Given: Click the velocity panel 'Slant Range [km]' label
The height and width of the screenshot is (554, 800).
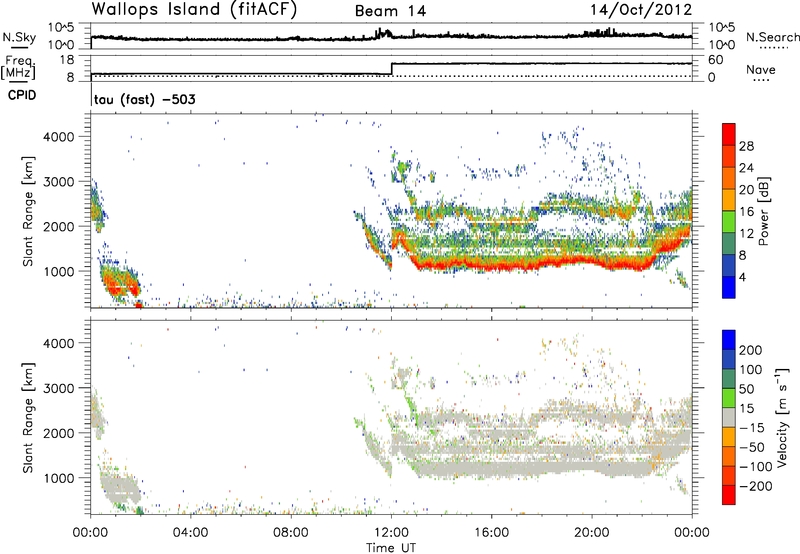Looking at the screenshot, I should (28, 418).
